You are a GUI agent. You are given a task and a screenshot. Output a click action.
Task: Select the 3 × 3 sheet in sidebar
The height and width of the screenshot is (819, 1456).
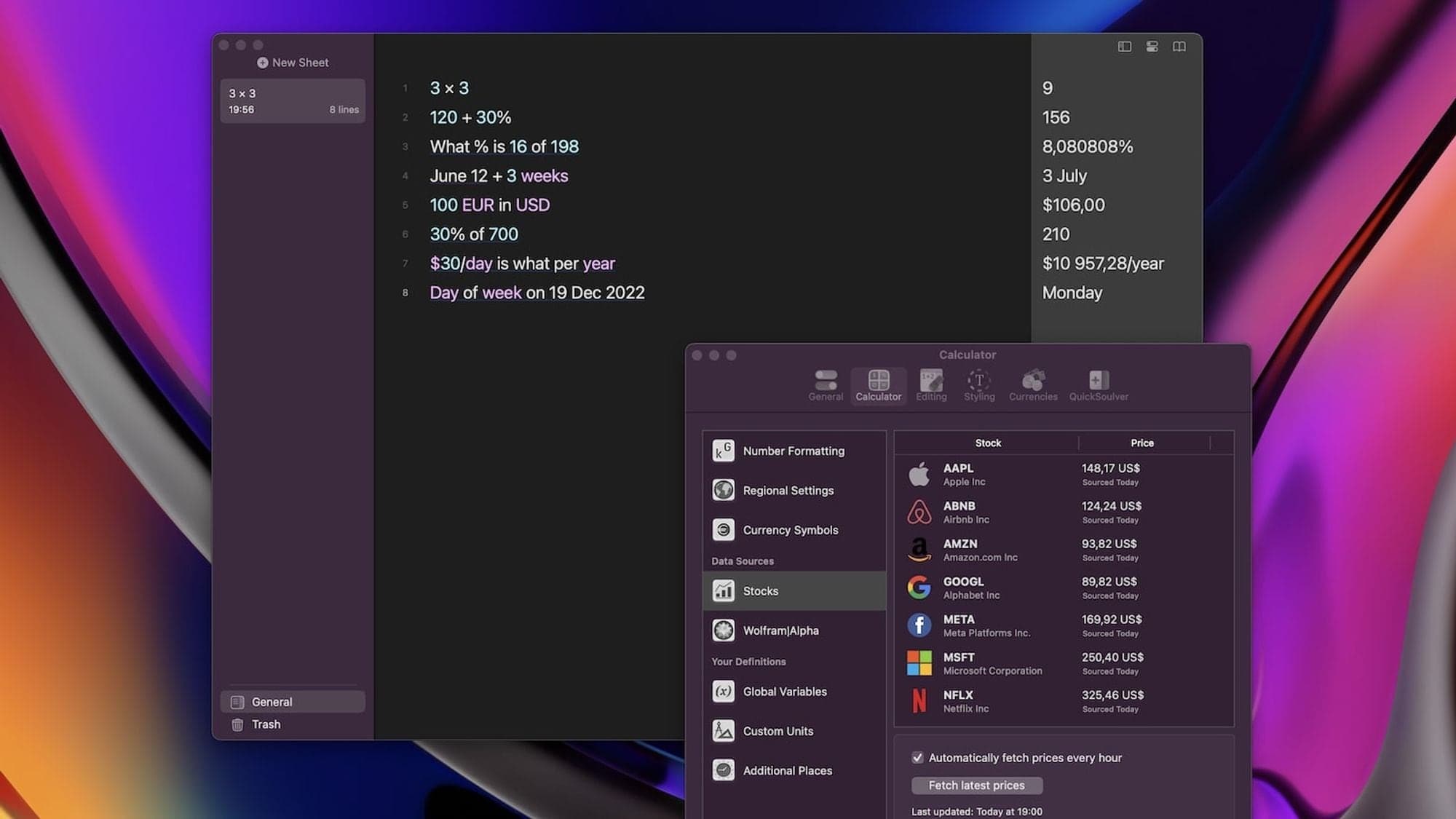[293, 100]
